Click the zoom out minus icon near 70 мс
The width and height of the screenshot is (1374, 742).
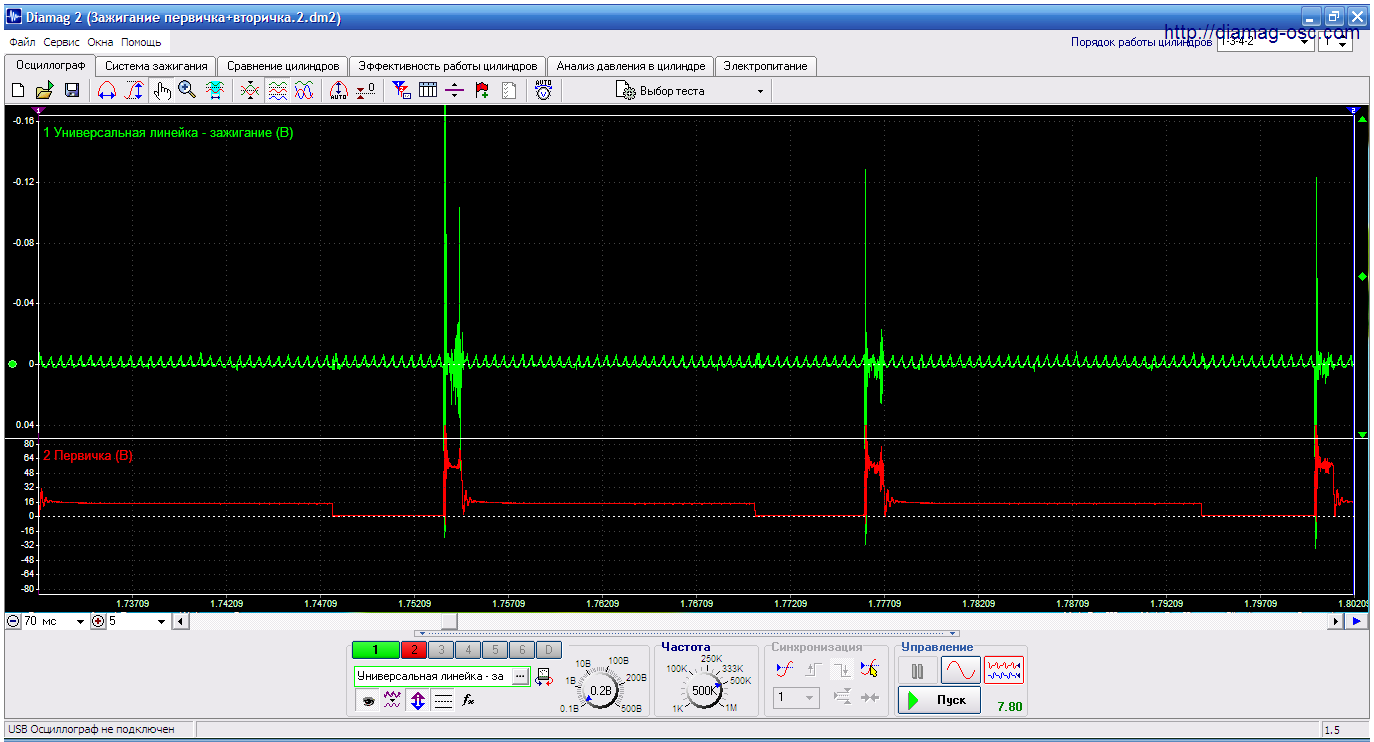pos(13,621)
